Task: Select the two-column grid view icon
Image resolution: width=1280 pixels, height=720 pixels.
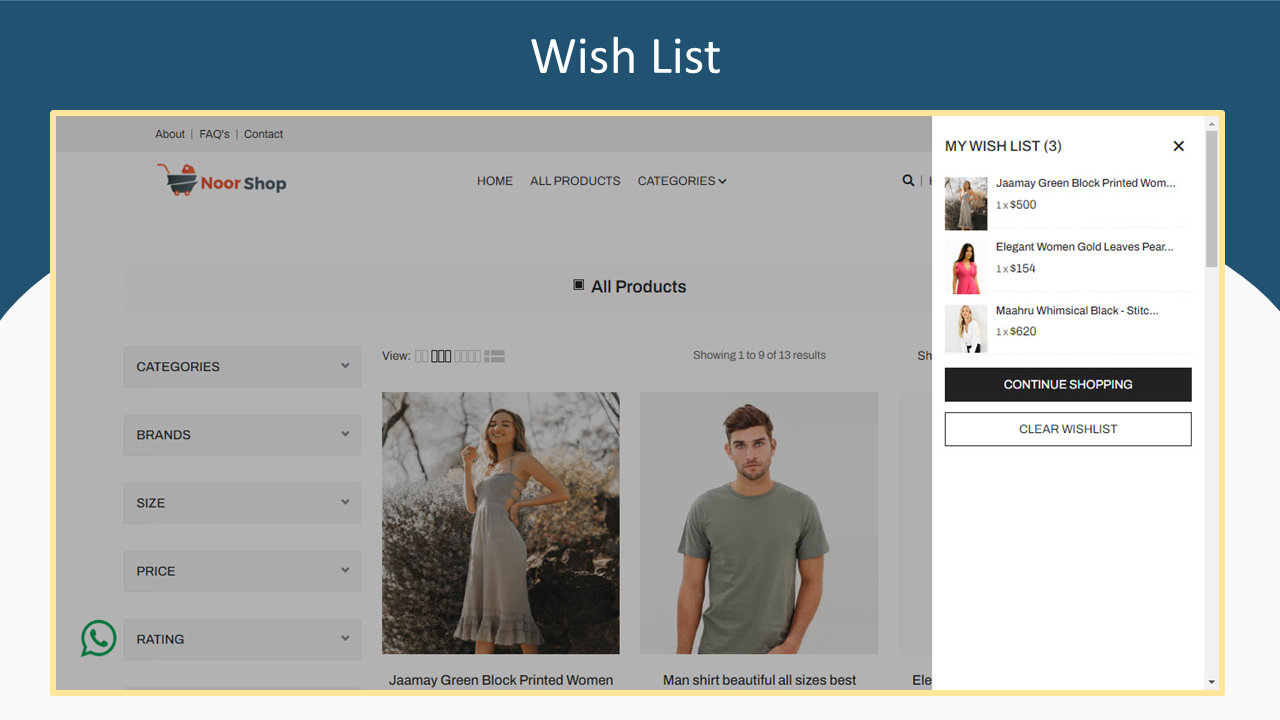Action: click(x=421, y=355)
